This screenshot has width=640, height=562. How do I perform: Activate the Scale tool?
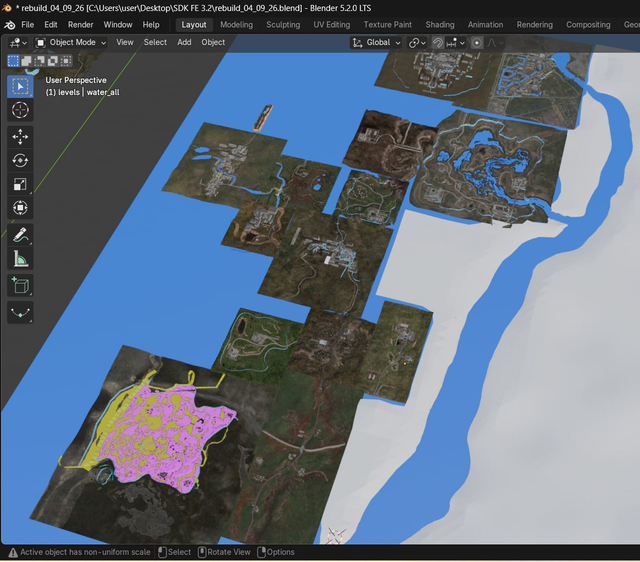click(x=20, y=184)
